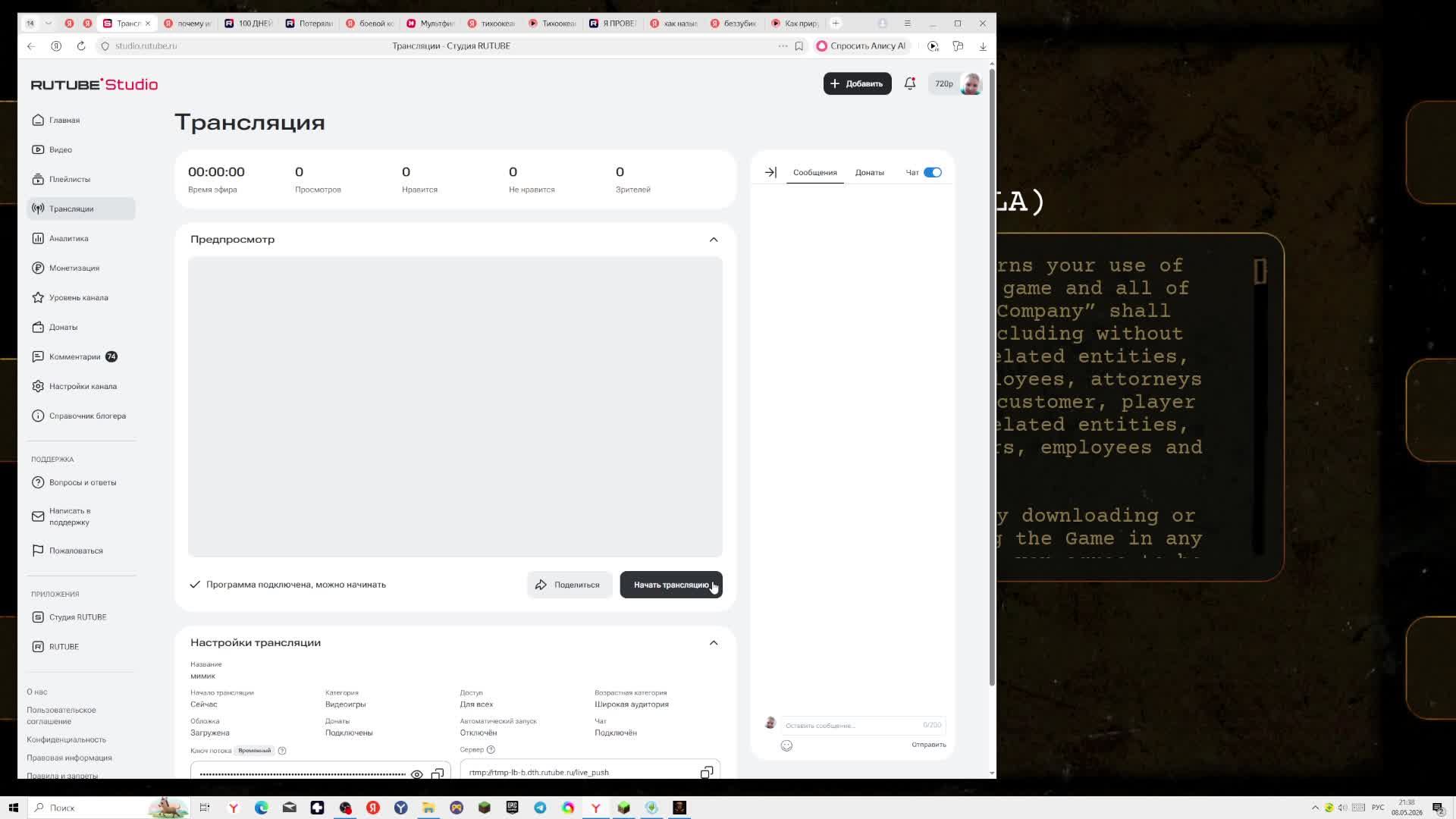1456x819 pixels.
Task: Click the Поделиться button
Action: point(570,585)
